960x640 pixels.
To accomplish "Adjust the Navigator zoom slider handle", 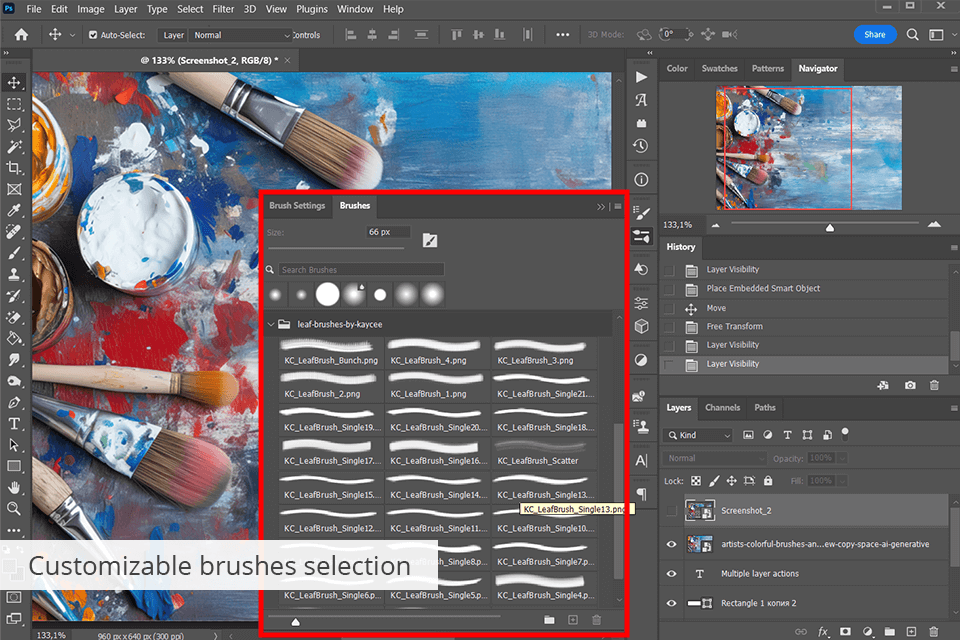I will pos(830,228).
